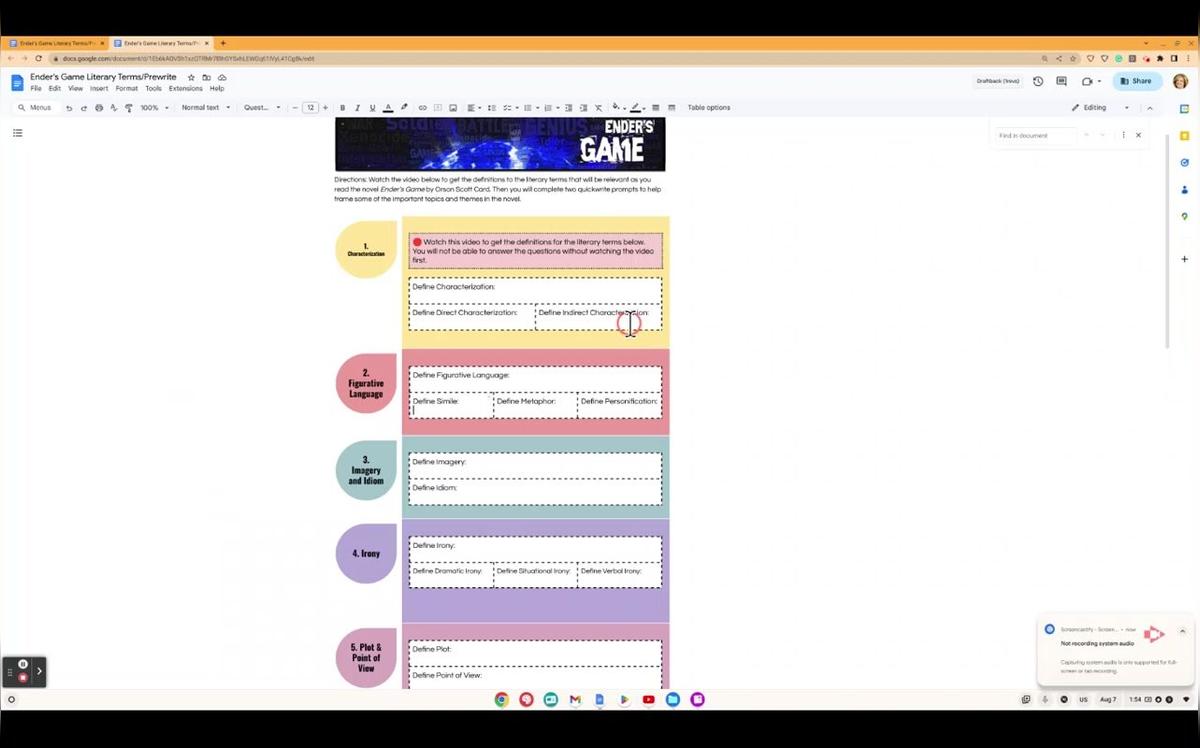The width and height of the screenshot is (1200, 748).
Task: Open the text alignment dropdown
Action: (x=473, y=108)
